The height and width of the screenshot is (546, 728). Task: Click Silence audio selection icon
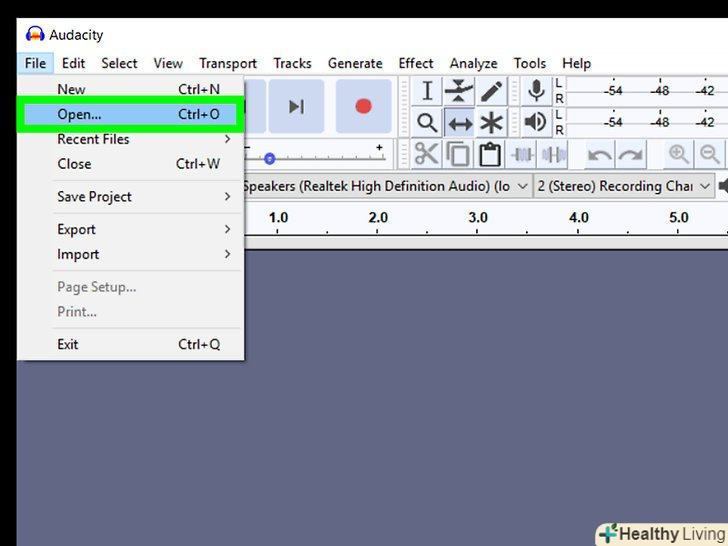click(x=553, y=154)
